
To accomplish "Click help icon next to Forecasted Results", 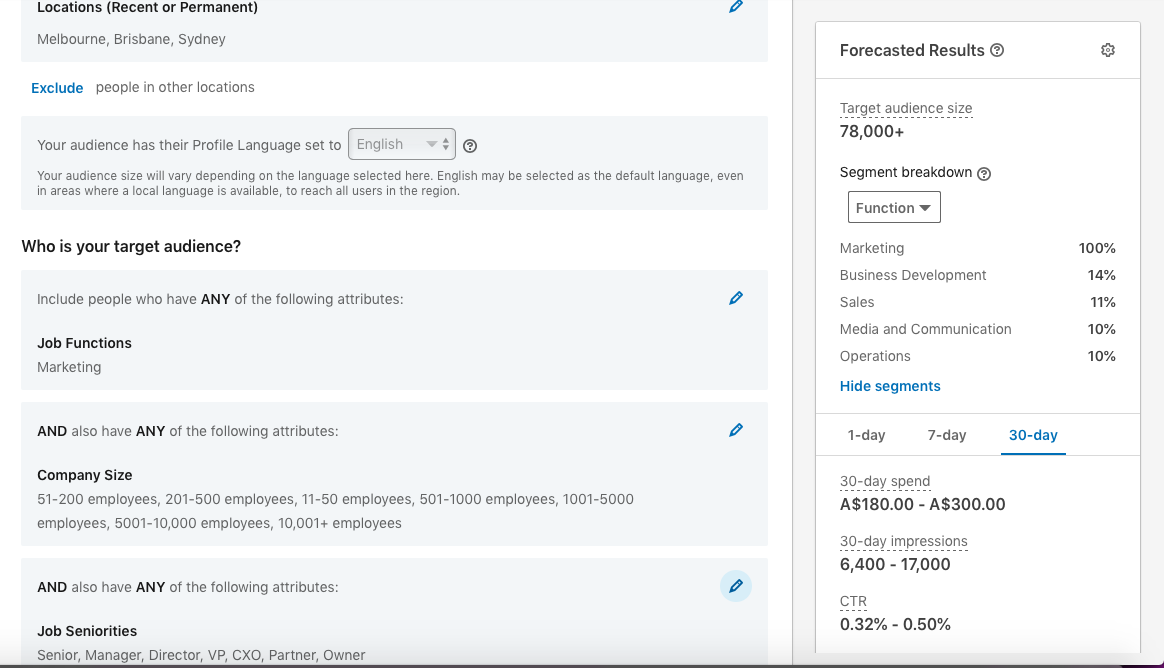I will pos(997,51).
